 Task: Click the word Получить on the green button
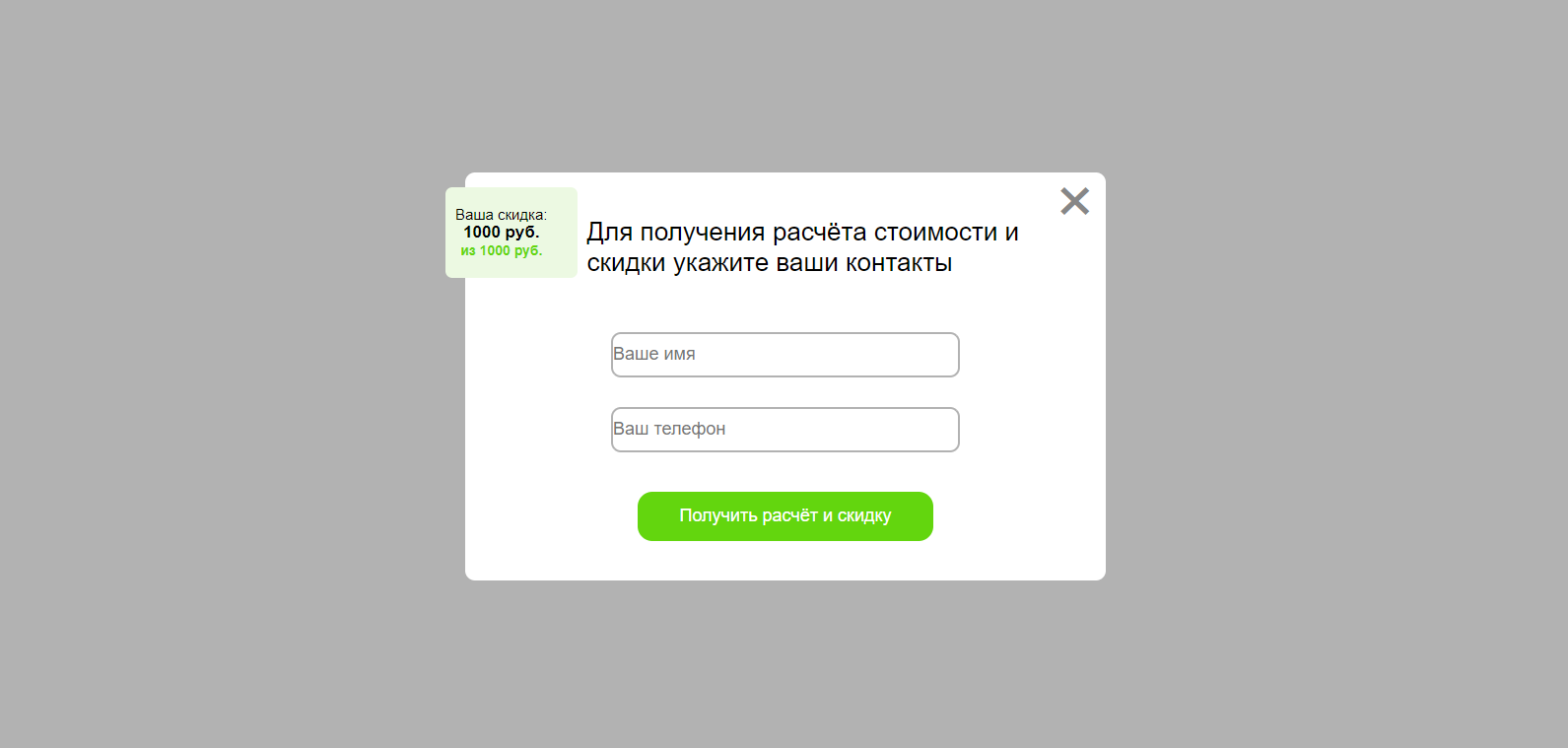click(717, 515)
